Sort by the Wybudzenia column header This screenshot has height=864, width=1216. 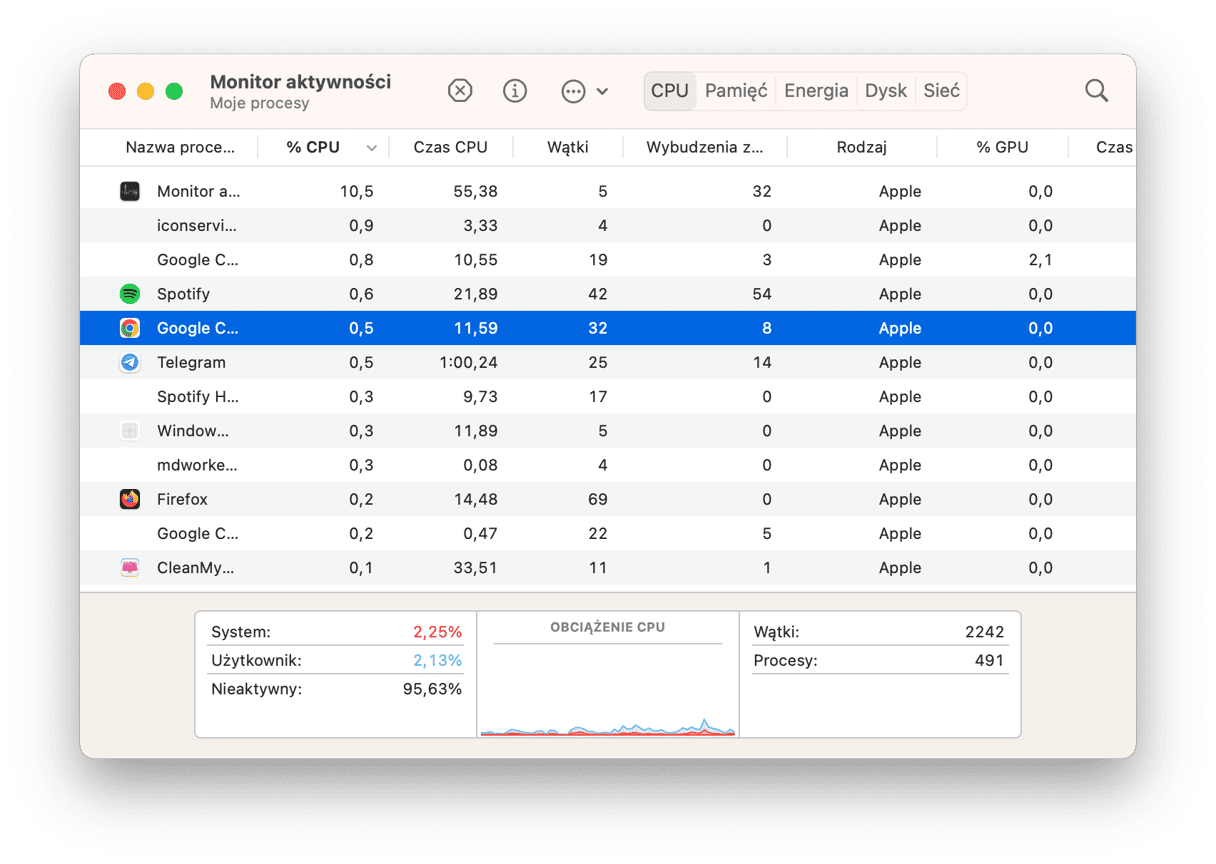click(705, 147)
